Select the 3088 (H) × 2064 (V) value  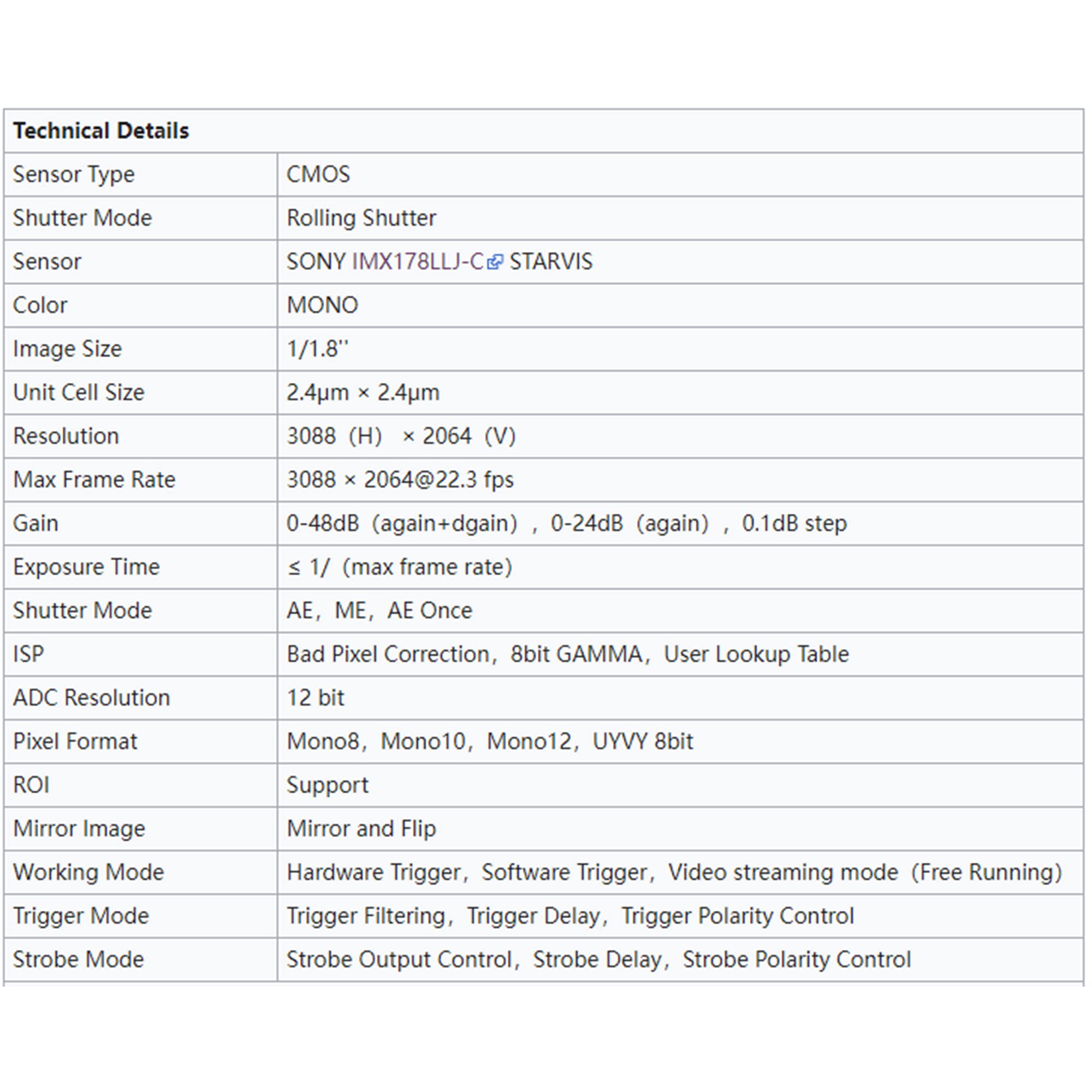coord(401,436)
